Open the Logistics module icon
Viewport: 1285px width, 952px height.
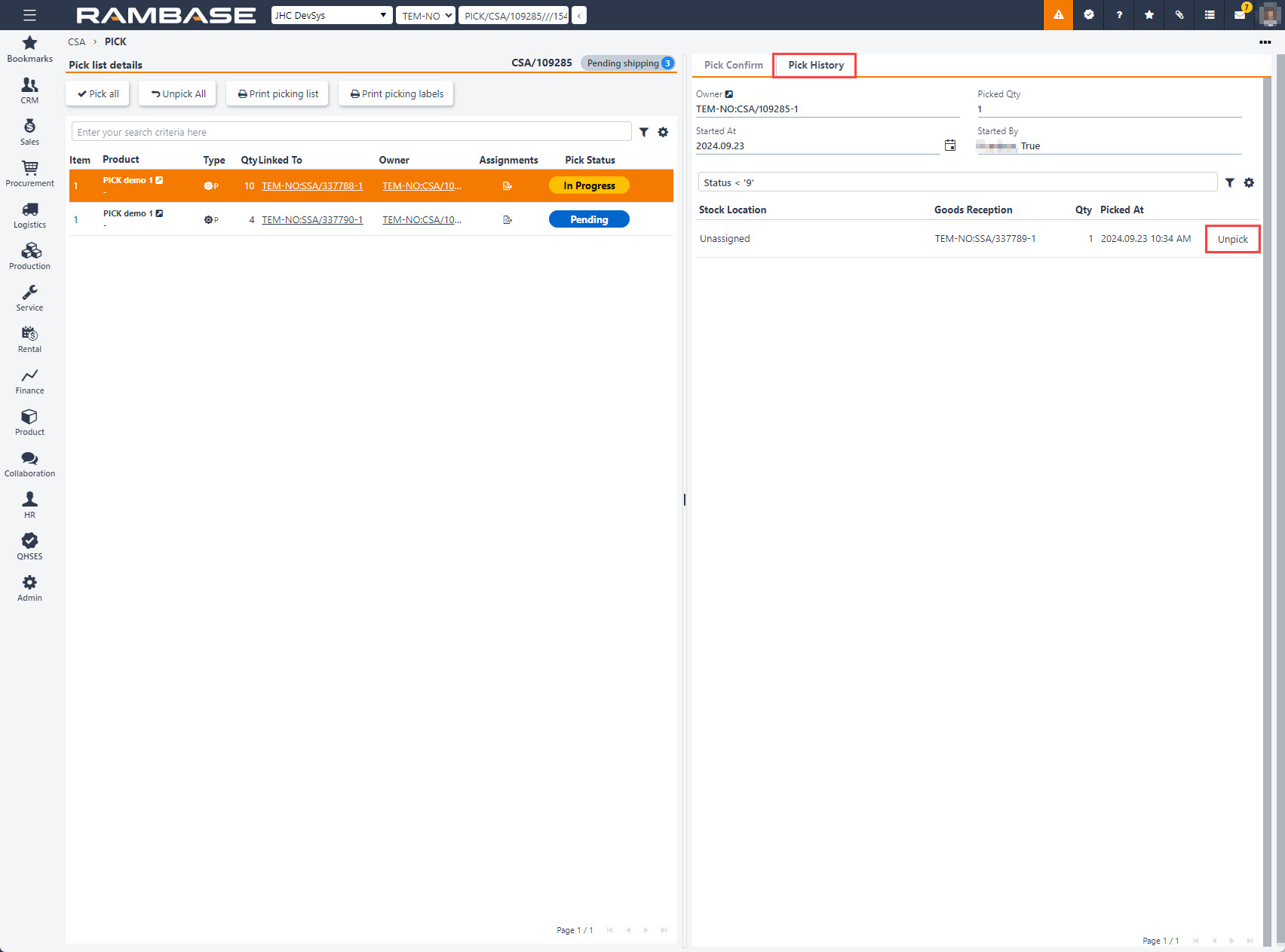pos(29,215)
